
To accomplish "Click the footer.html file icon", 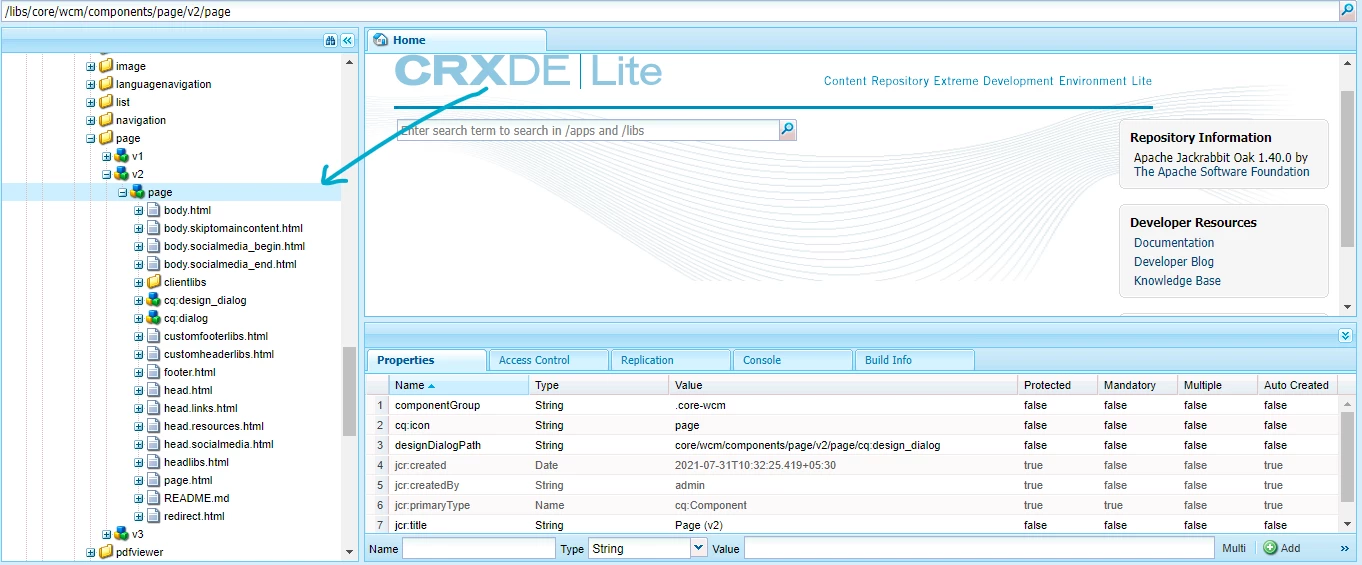I will 154,372.
